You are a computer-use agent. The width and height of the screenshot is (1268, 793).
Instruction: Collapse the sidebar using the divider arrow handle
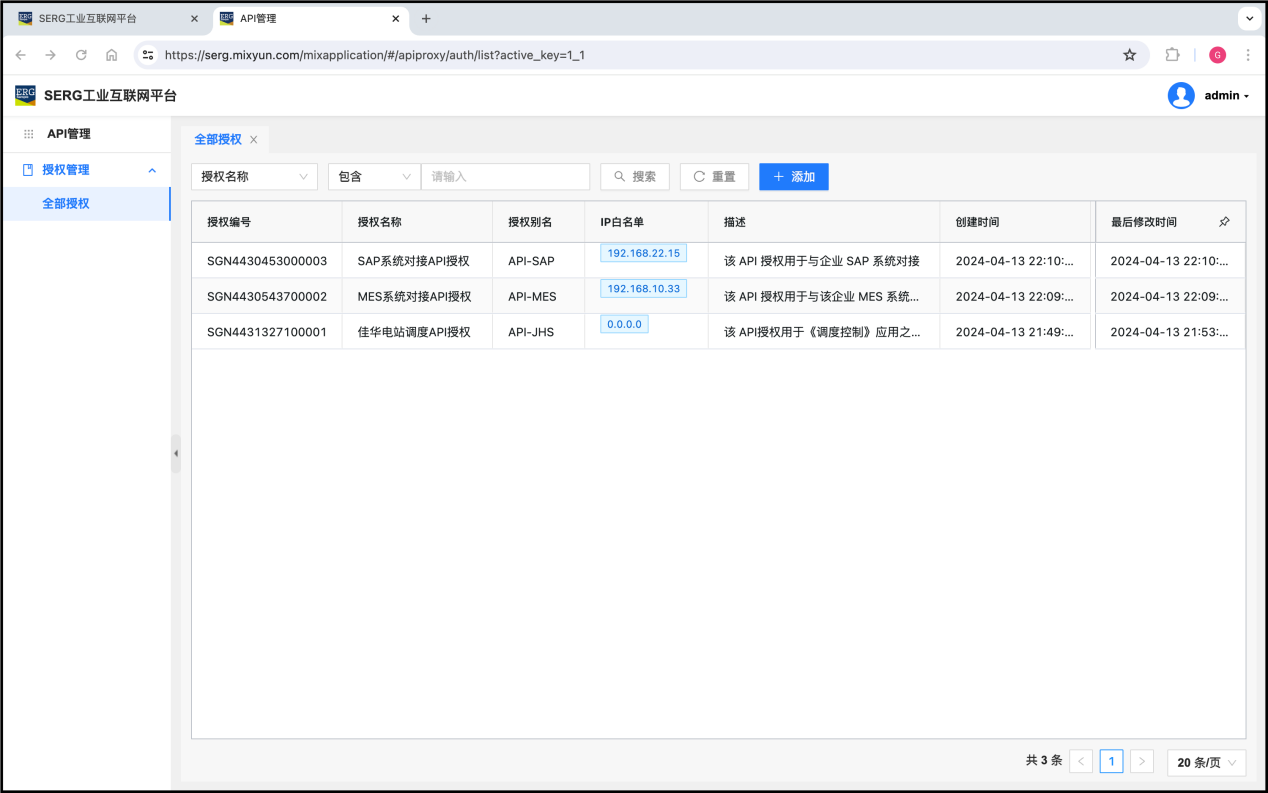pos(176,453)
